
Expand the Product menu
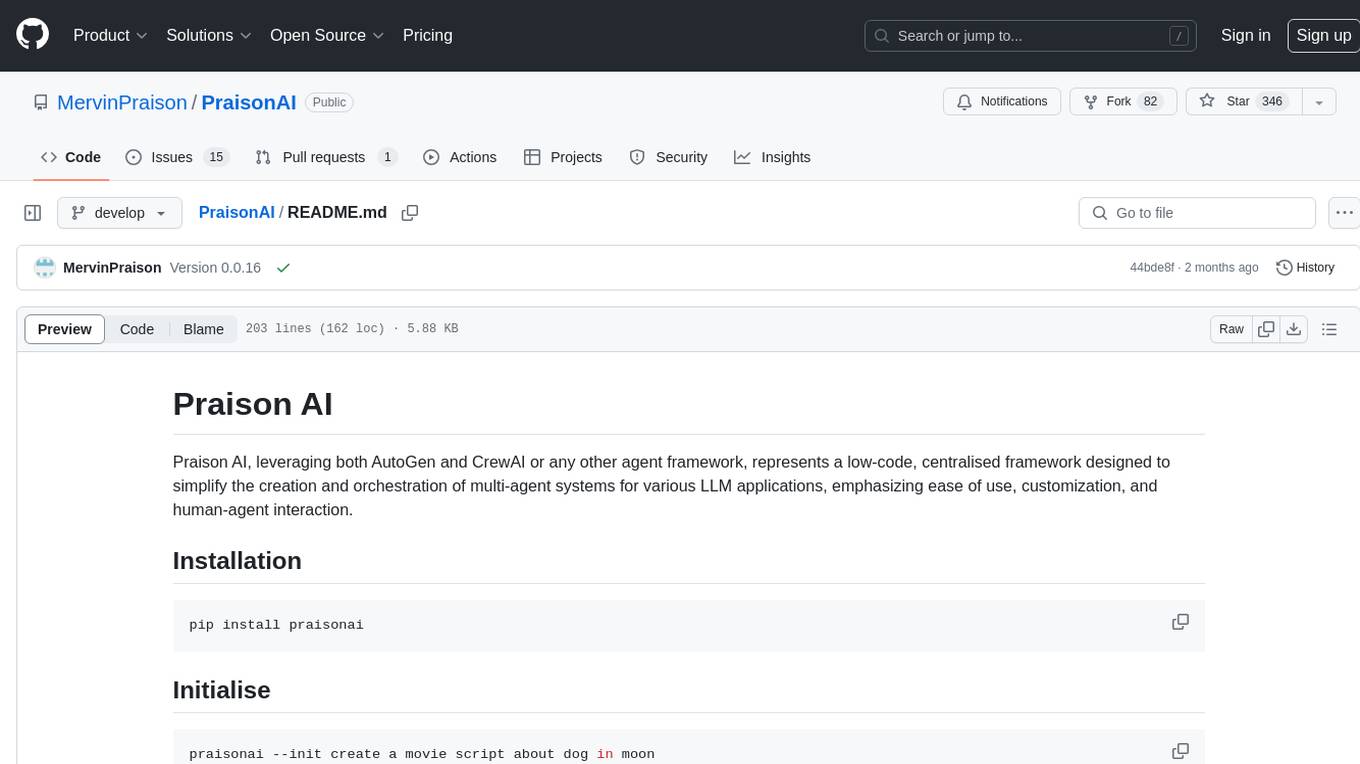110,35
